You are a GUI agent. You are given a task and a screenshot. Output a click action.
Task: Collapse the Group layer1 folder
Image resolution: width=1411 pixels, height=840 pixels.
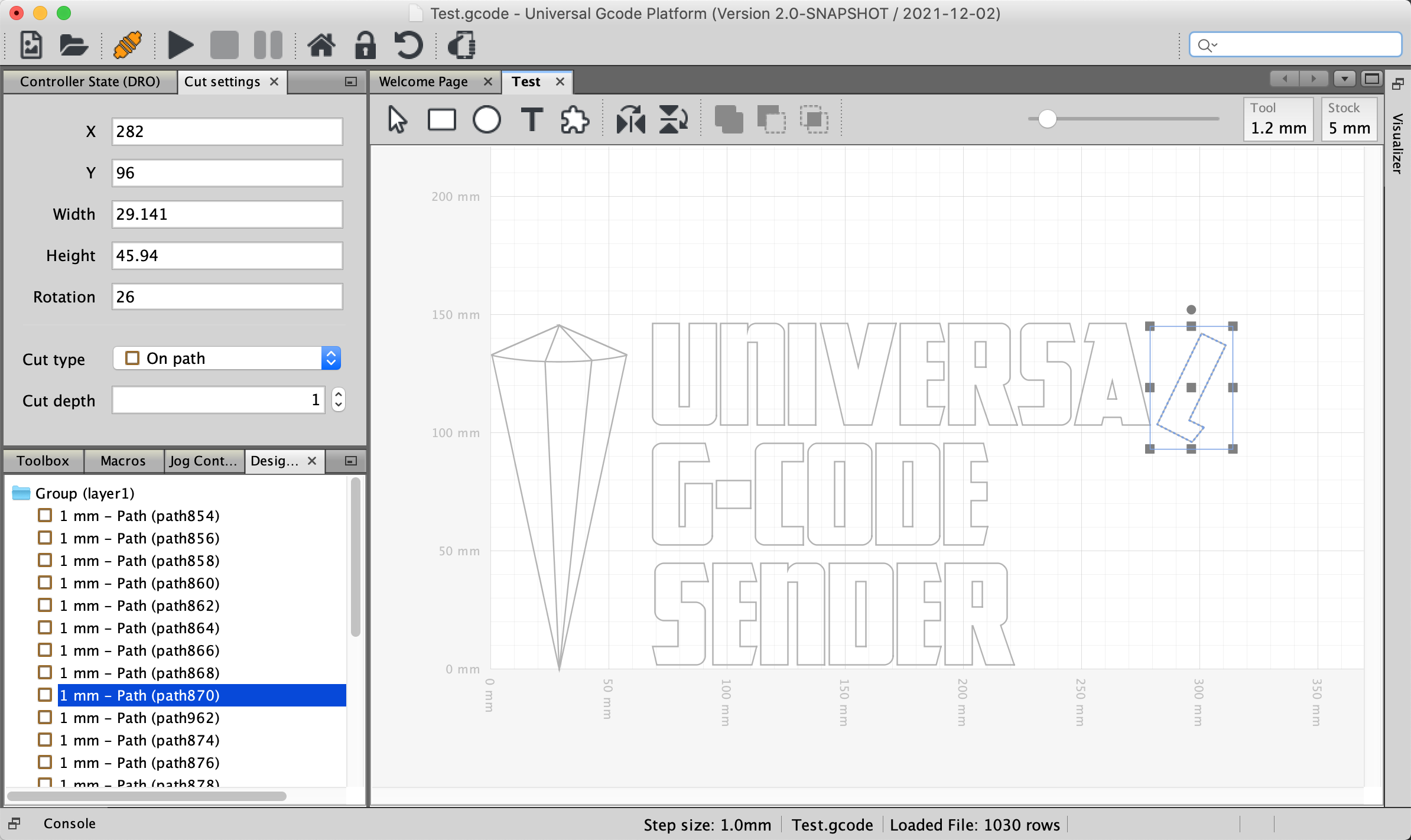tap(20, 493)
